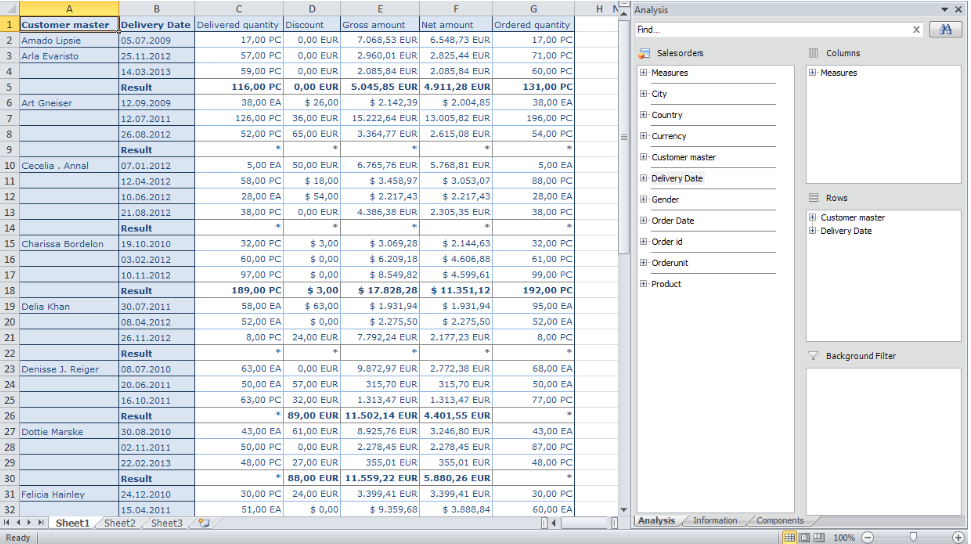Click the Delivered quantity header cell
Image resolution: width=971 pixels, height=544 pixels.
click(x=239, y=25)
